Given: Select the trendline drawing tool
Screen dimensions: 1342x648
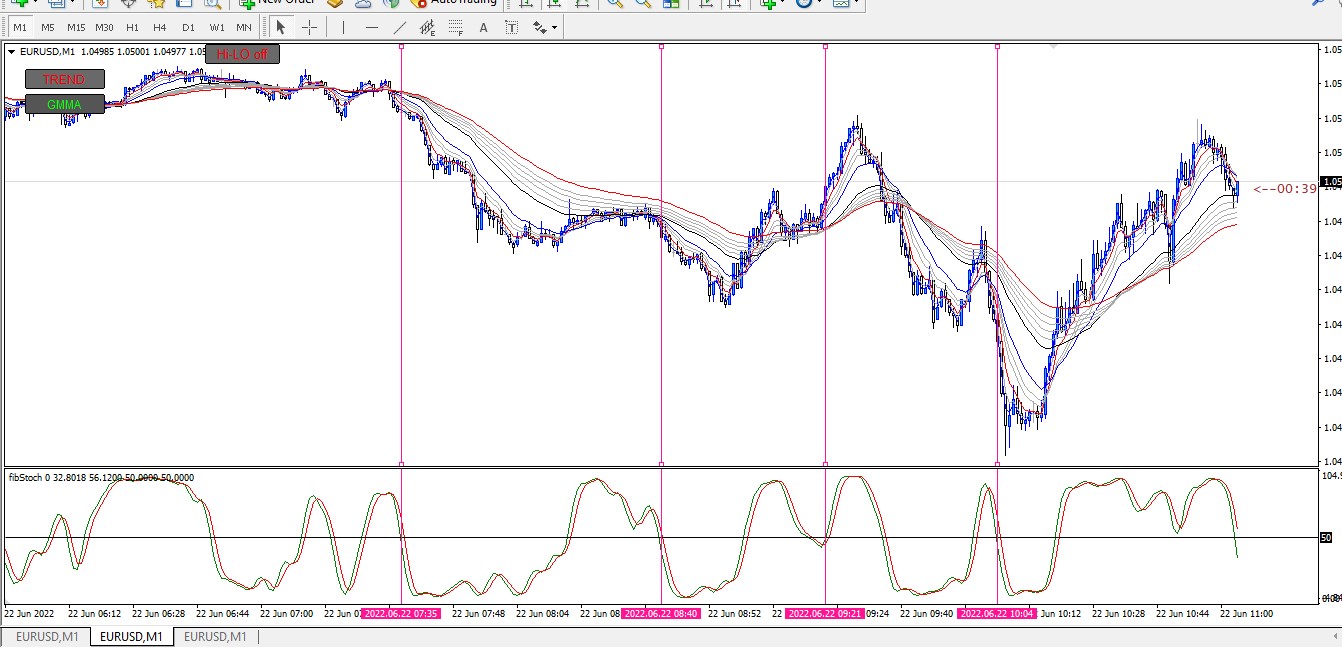Looking at the screenshot, I should (400, 27).
